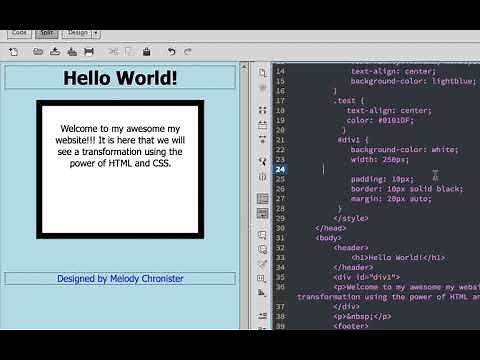Switch to Code view
This screenshot has height=360, width=480.
[x=19, y=33]
